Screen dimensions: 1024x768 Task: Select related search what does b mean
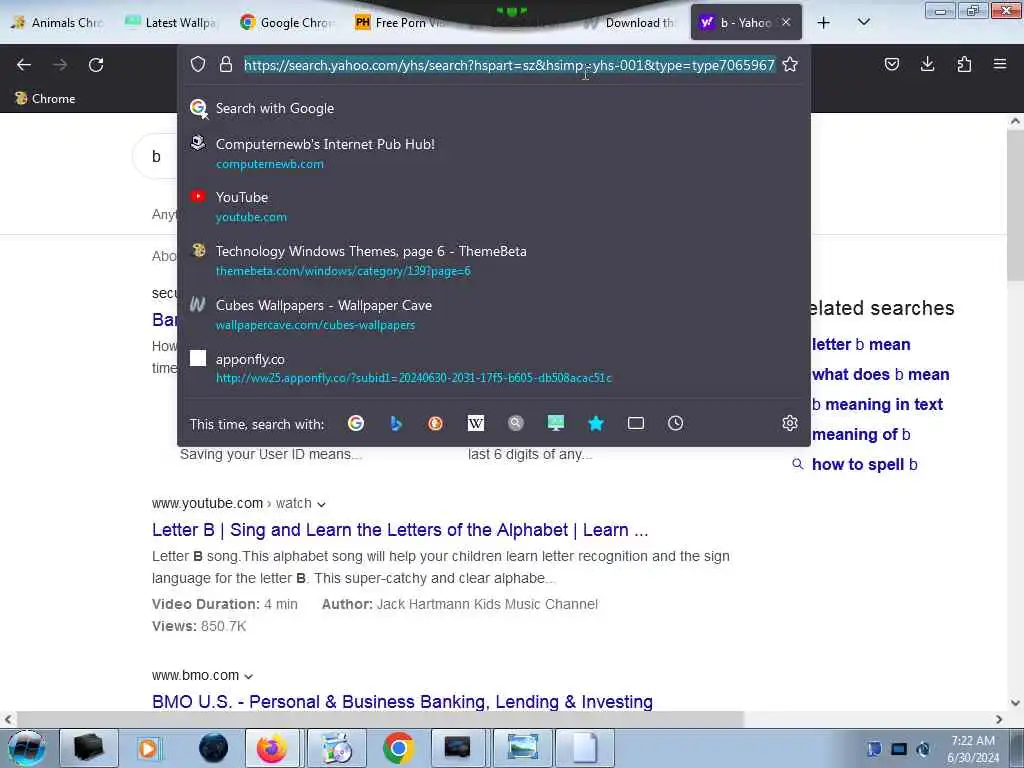tap(880, 374)
